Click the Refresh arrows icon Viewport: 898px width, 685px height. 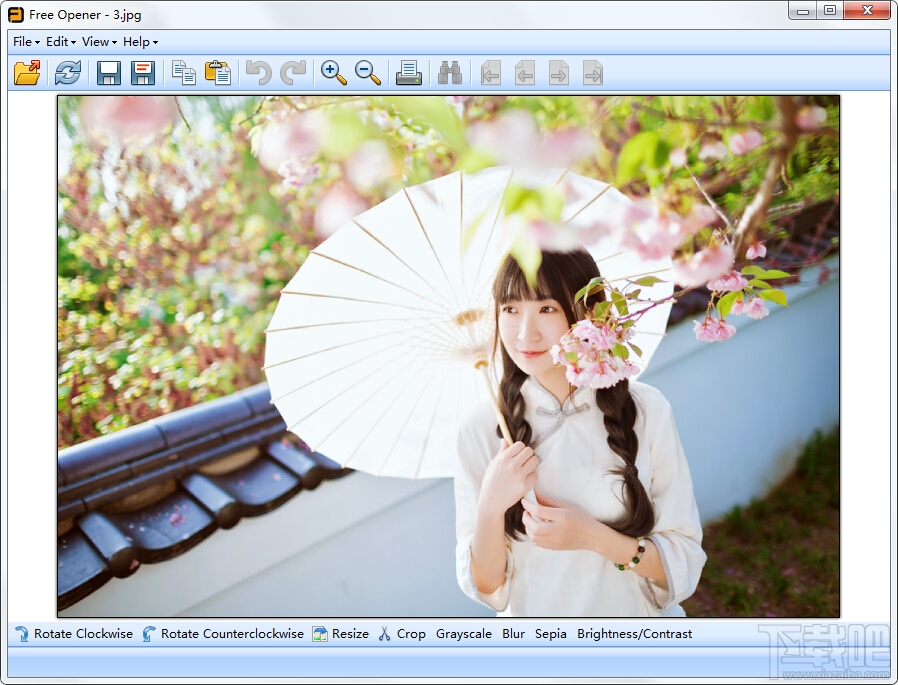pos(68,73)
